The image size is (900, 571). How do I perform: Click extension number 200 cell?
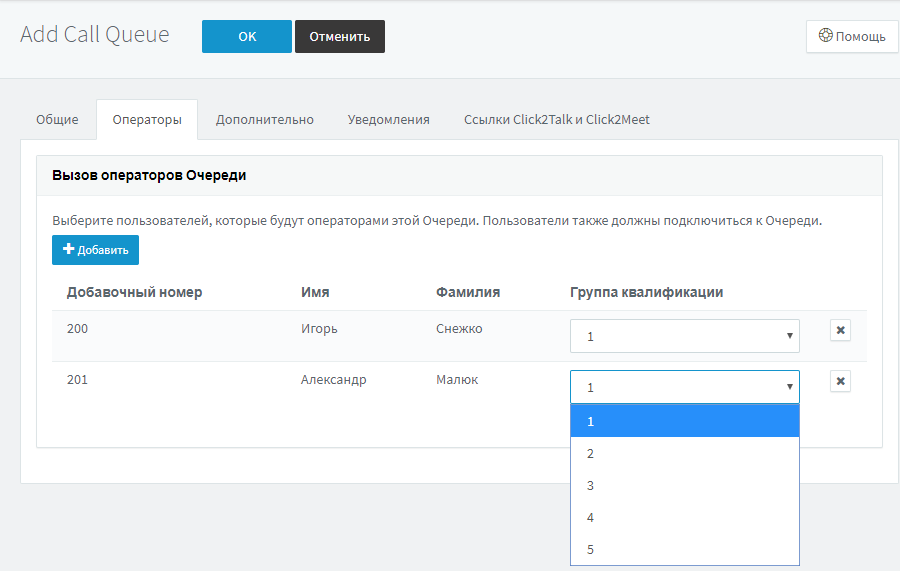point(77,329)
